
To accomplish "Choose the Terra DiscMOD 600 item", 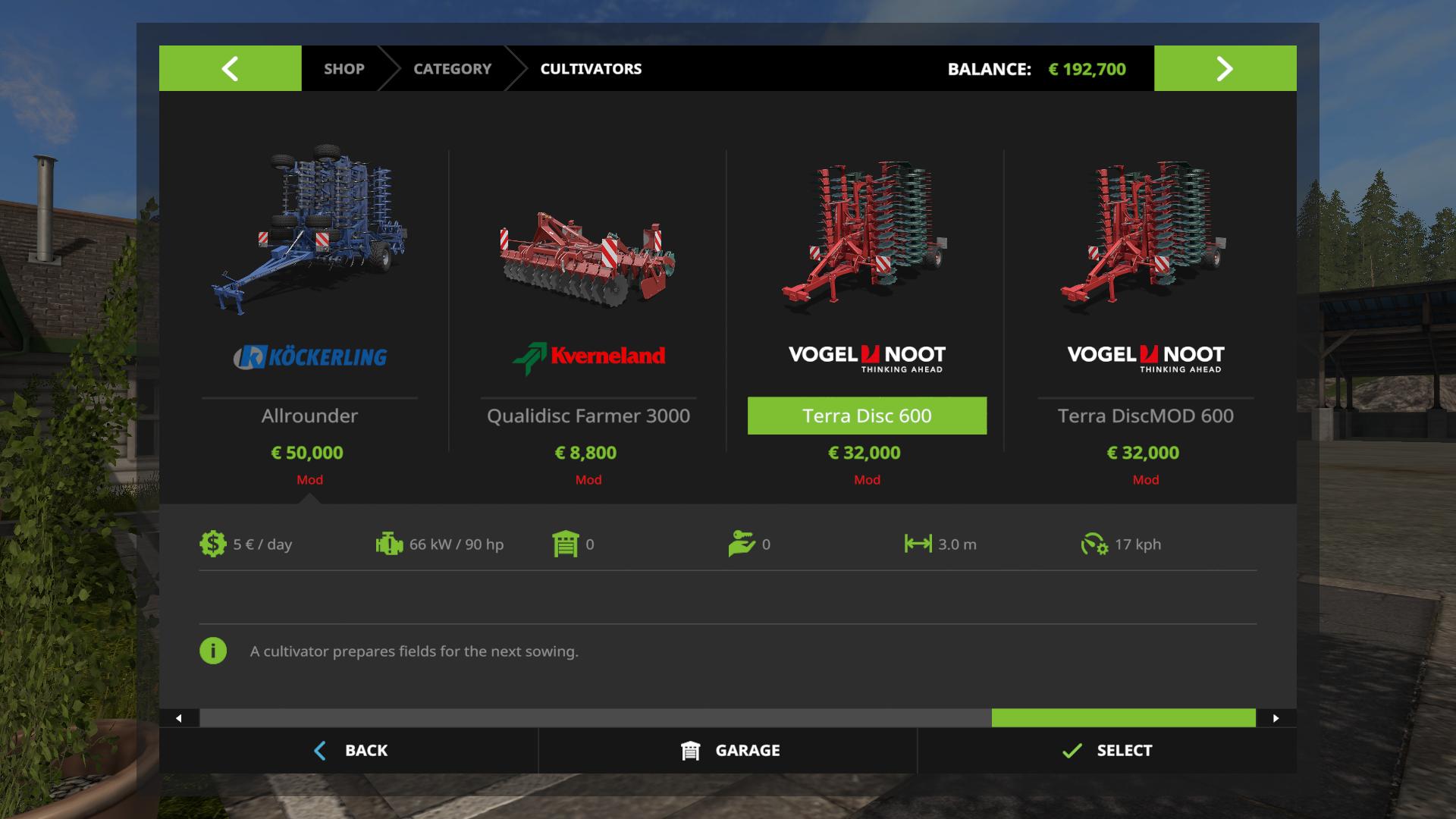I will (x=1145, y=416).
